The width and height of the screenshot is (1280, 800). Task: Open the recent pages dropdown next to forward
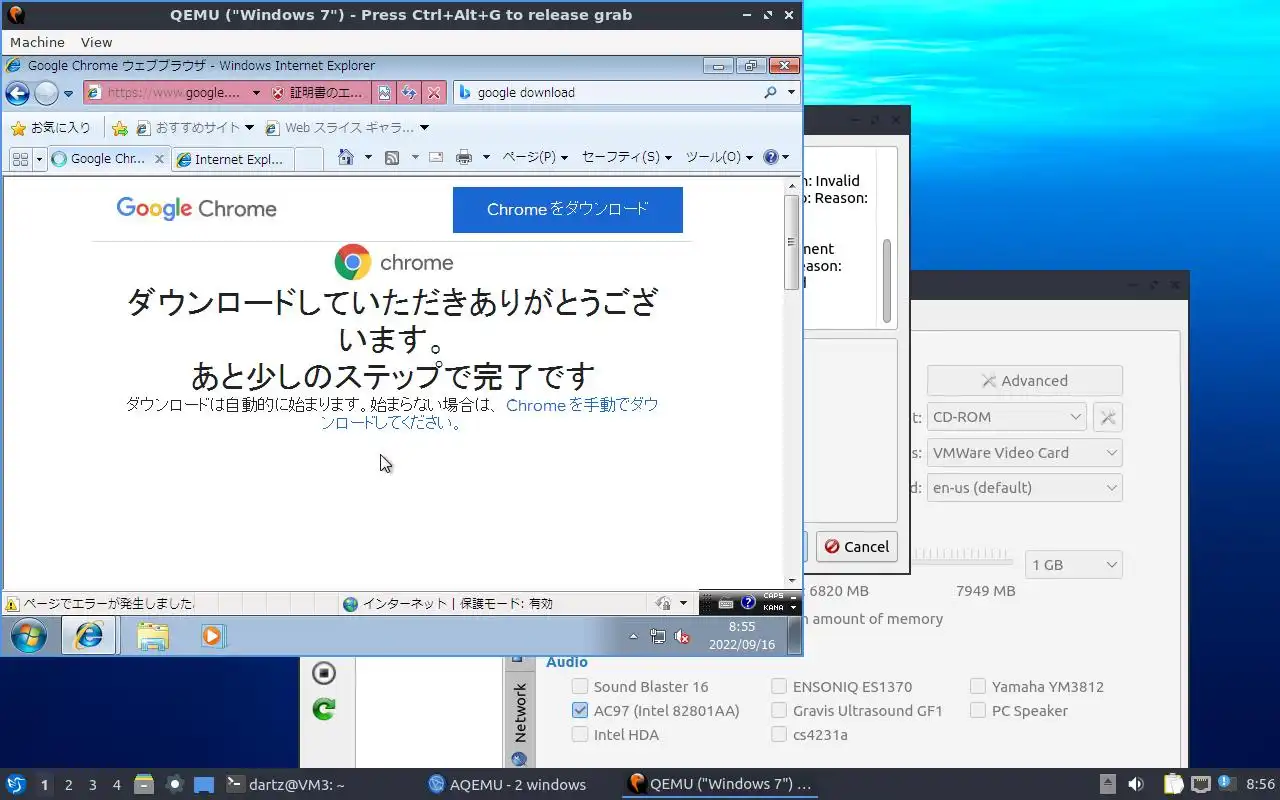[x=68, y=93]
